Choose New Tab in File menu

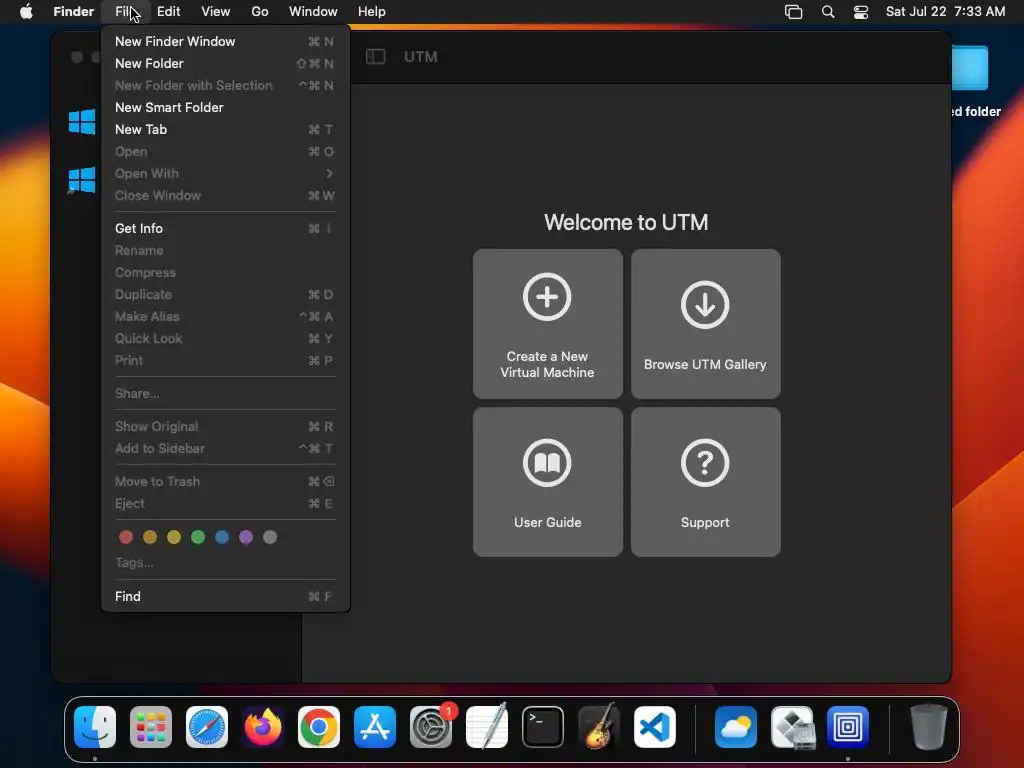[225, 129]
